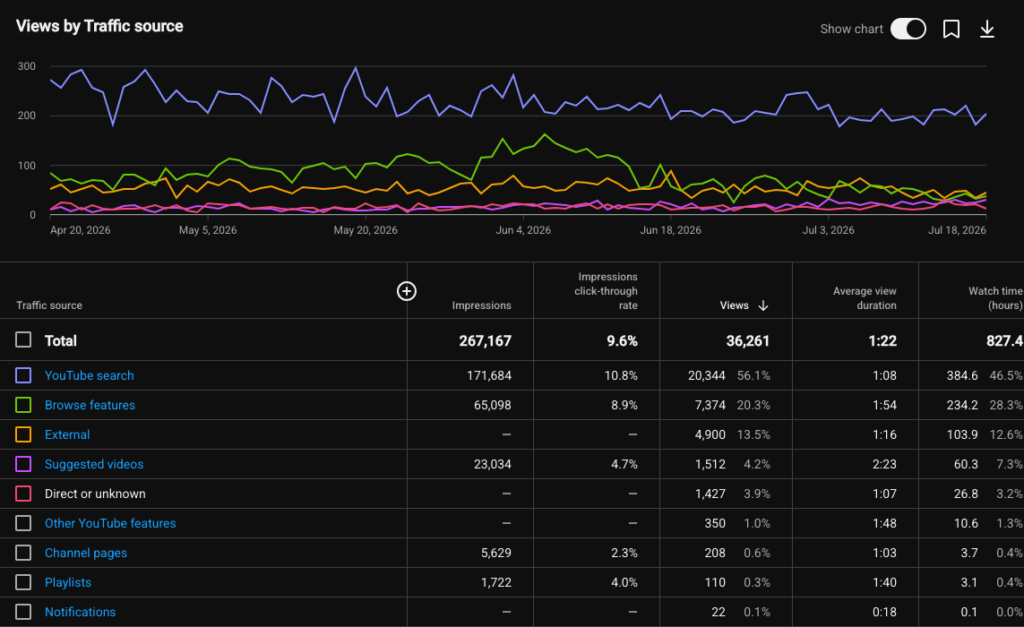Viewport: 1024px width, 627px height.
Task: Click the Views sort arrow
Action: [x=763, y=306]
